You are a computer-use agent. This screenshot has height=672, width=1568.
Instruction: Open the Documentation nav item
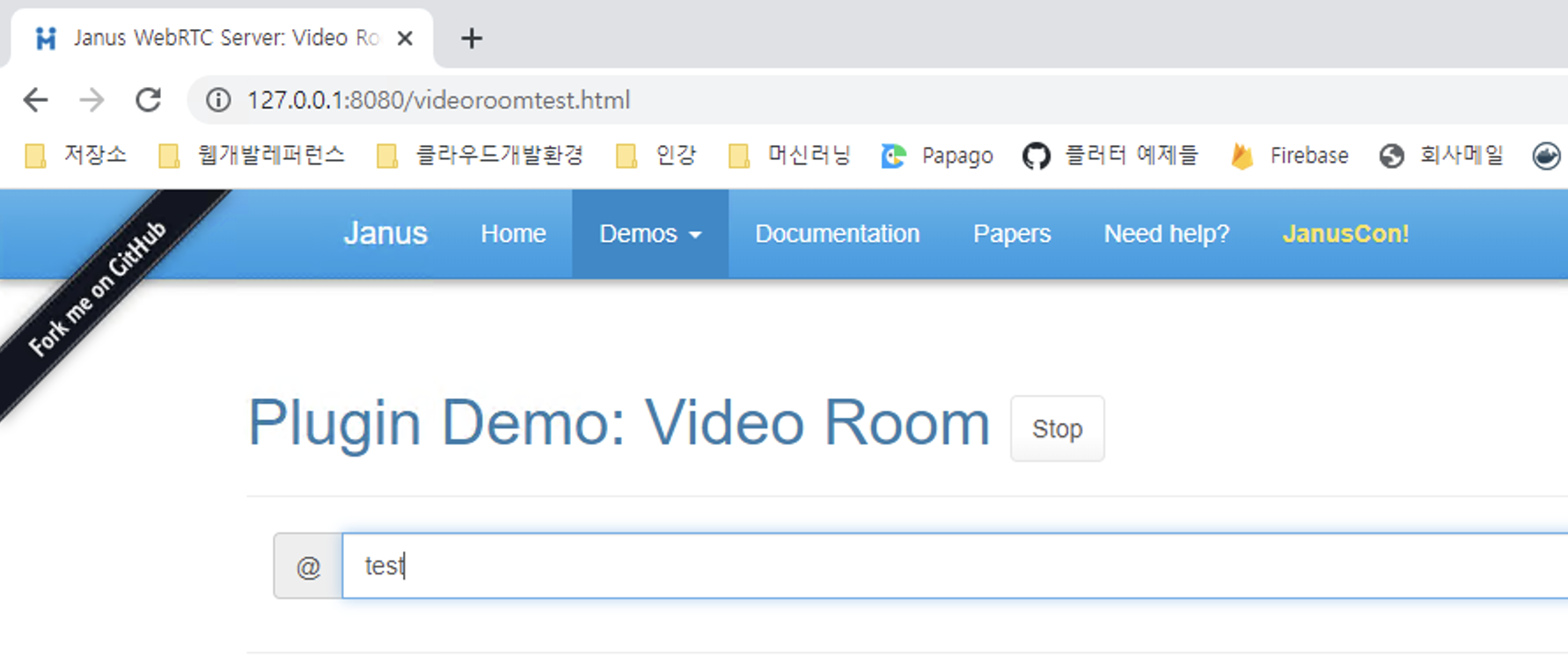(x=838, y=233)
